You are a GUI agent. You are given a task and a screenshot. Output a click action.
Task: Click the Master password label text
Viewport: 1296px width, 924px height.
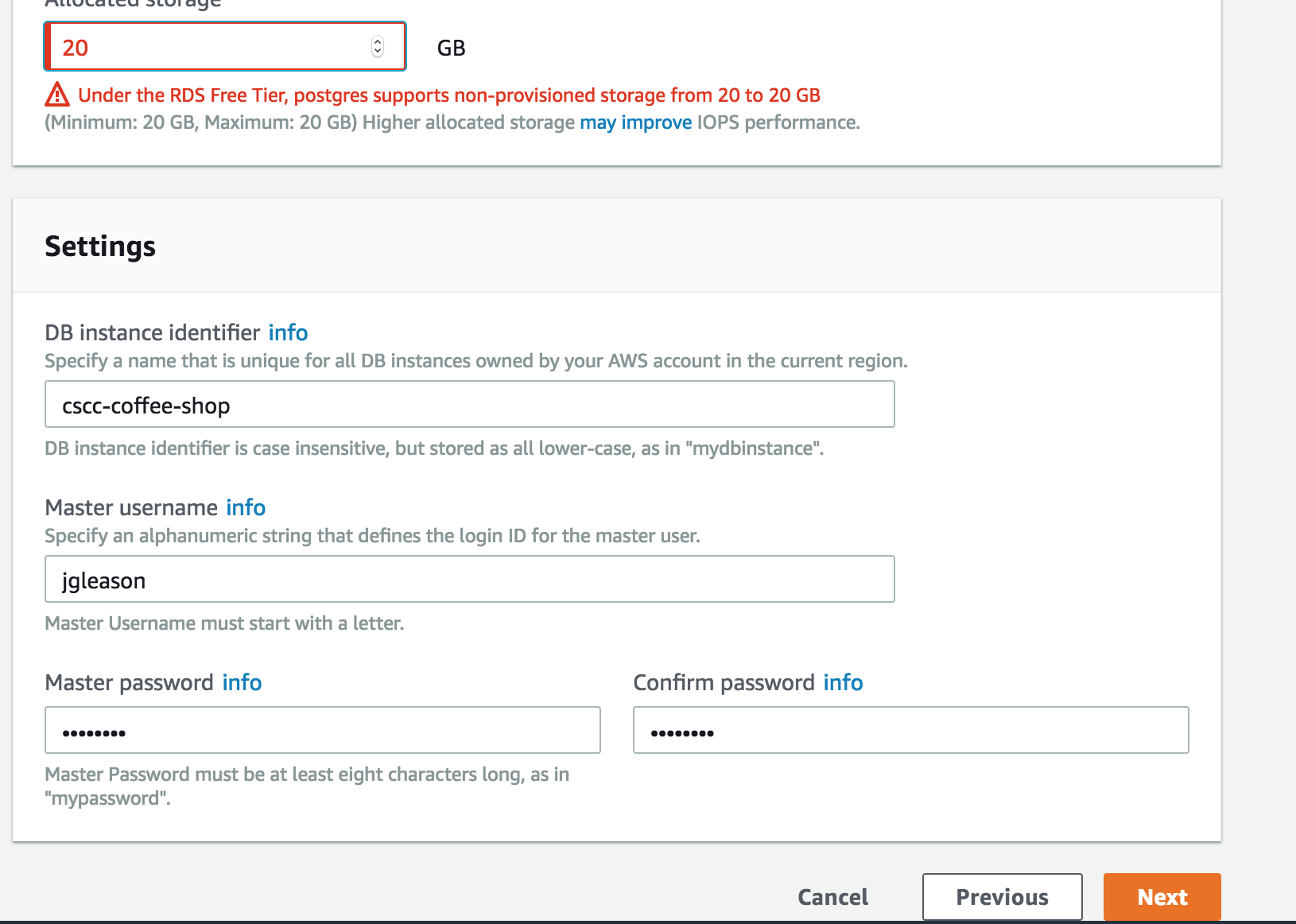[x=129, y=682]
